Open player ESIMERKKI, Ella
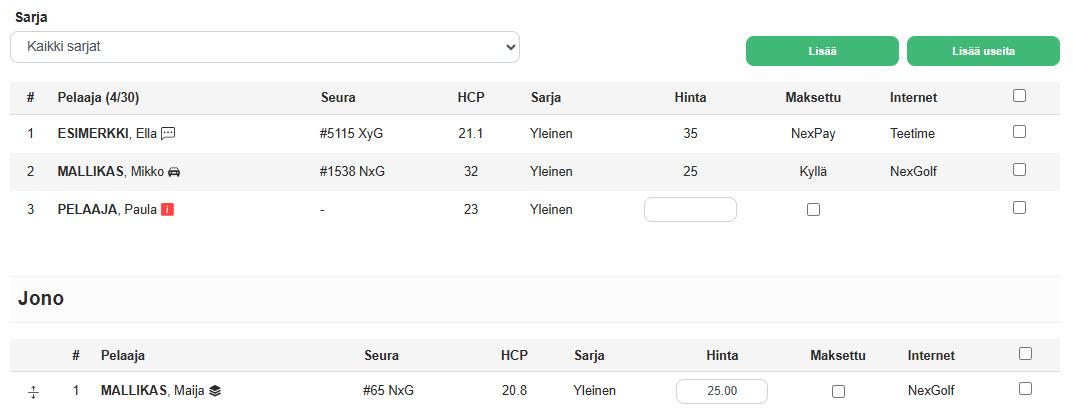The image size is (1073, 415). [107, 134]
